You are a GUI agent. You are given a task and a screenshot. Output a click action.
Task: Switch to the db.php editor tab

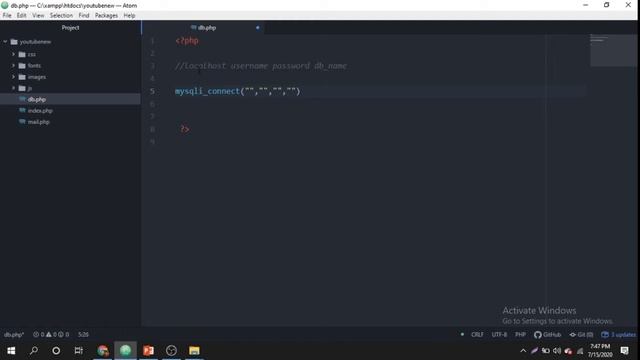(x=203, y=28)
